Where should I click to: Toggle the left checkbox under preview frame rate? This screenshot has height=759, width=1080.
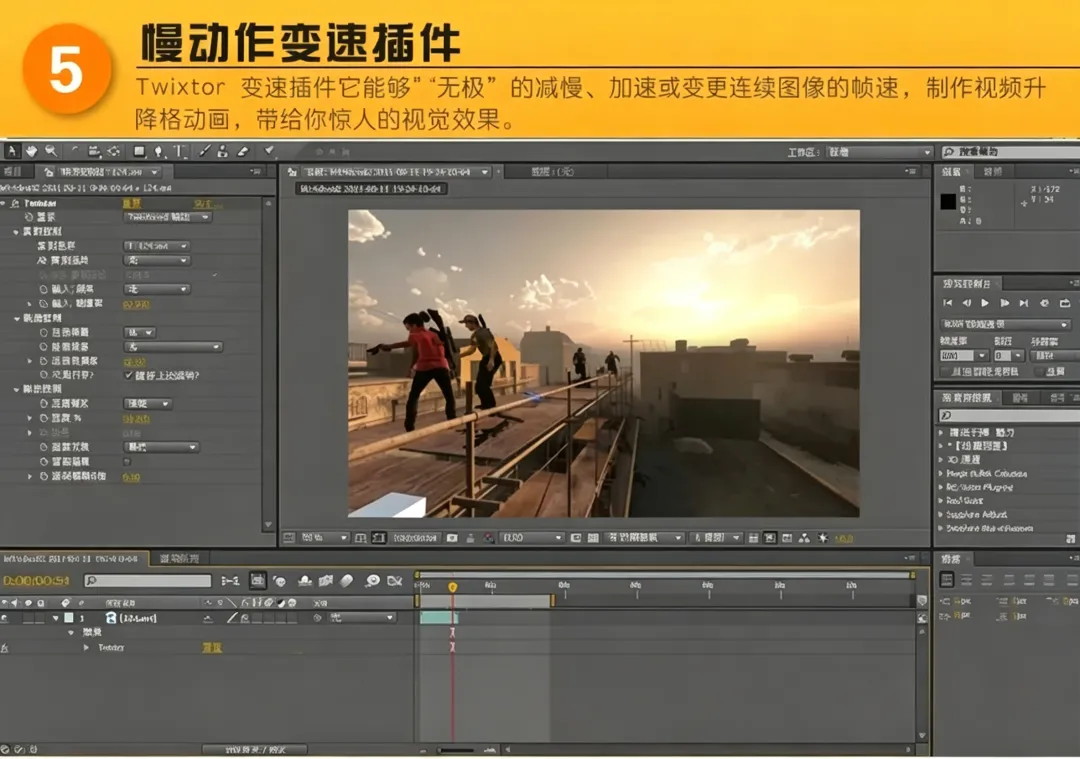tap(945, 372)
